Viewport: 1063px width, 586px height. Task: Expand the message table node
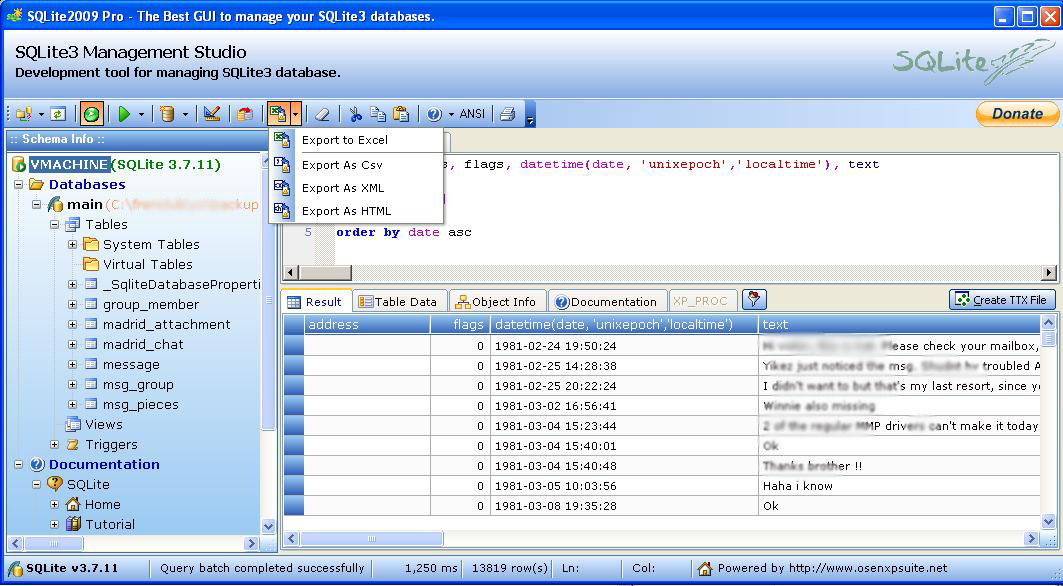73,364
